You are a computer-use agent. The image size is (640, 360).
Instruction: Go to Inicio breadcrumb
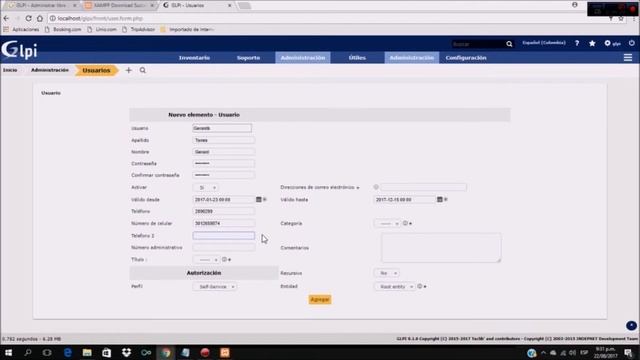click(x=10, y=70)
